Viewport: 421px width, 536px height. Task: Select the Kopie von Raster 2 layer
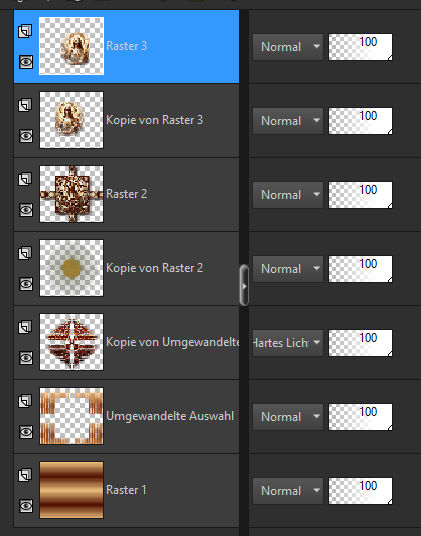(x=126, y=268)
